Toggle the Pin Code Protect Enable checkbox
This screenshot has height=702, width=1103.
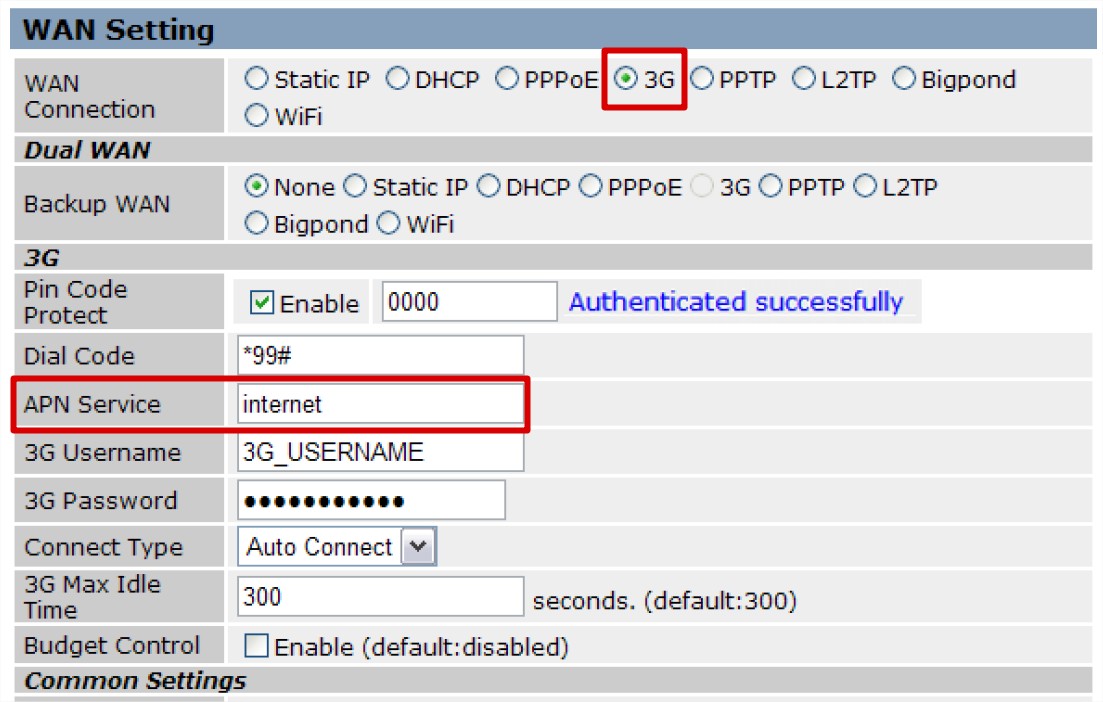pos(262,303)
